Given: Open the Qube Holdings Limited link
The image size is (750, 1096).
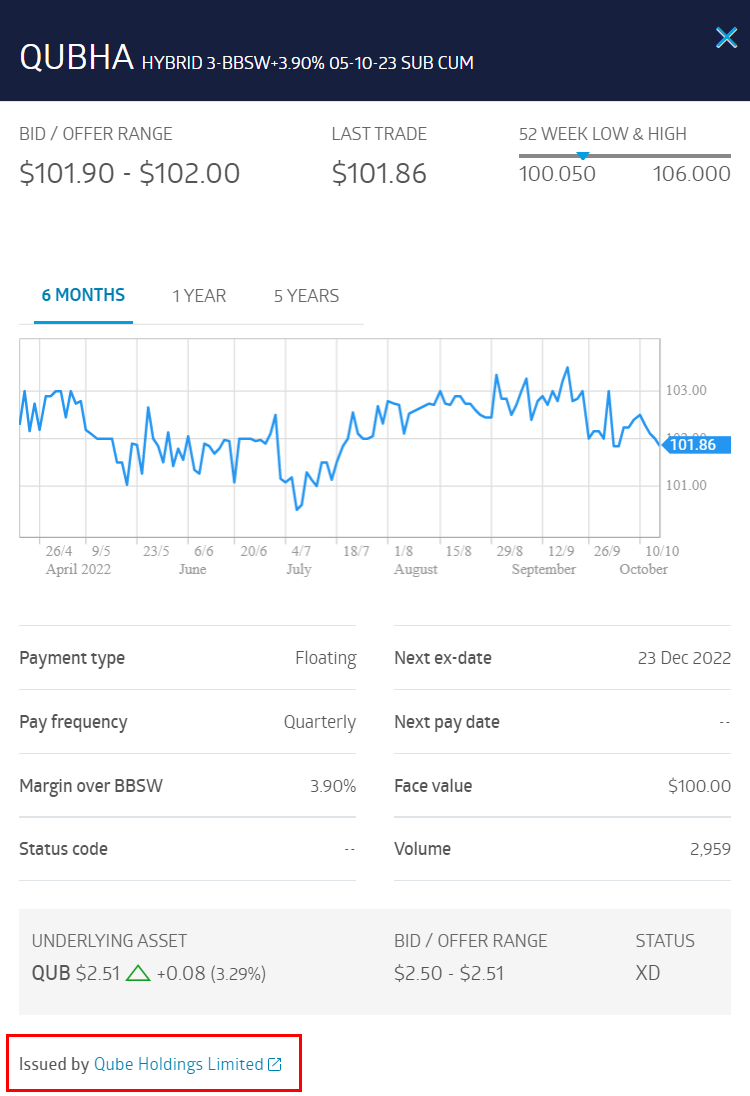Looking at the screenshot, I should click(178, 1064).
